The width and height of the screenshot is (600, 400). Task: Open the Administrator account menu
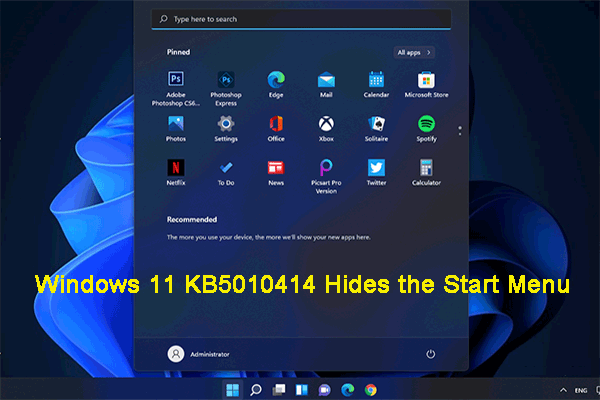coord(198,354)
